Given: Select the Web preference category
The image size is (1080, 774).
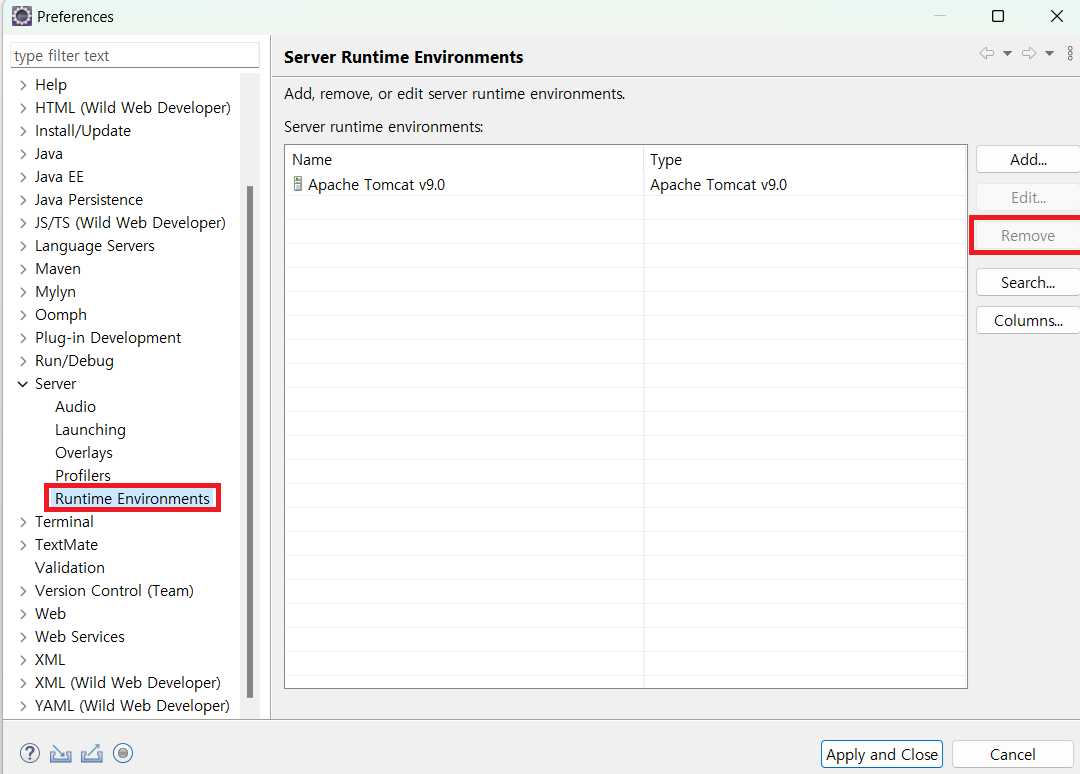Looking at the screenshot, I should pyautogui.click(x=50, y=614).
